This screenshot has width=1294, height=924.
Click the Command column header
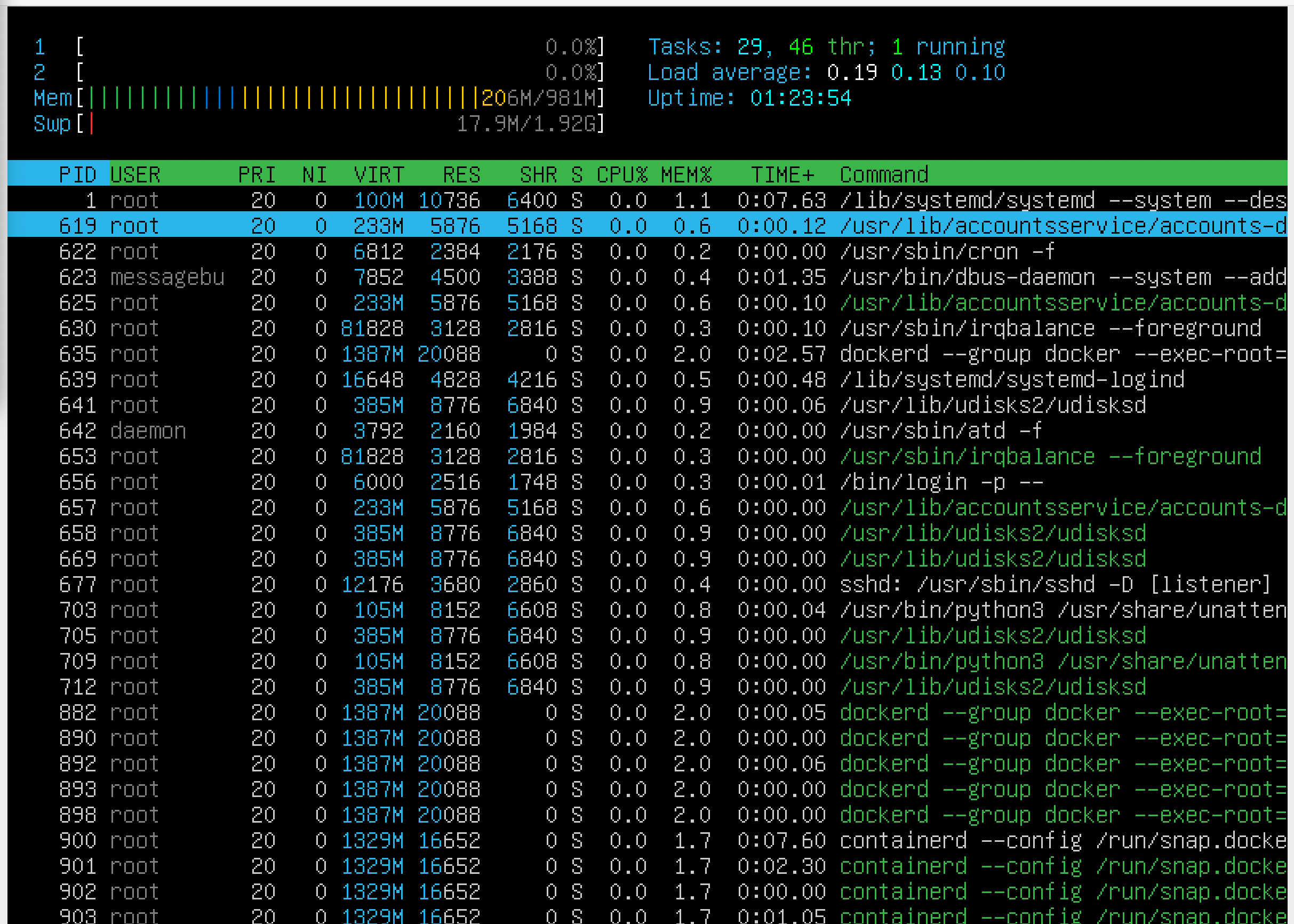pyautogui.click(x=884, y=174)
